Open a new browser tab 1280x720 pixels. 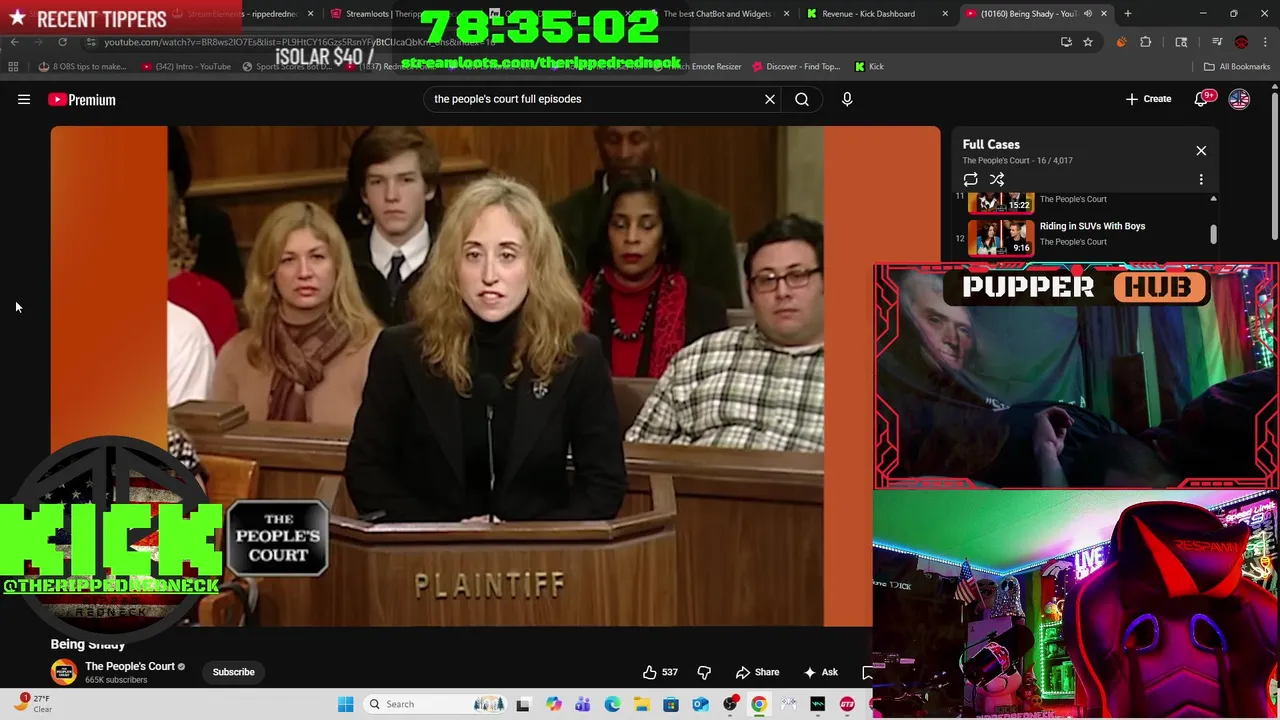point(1127,14)
